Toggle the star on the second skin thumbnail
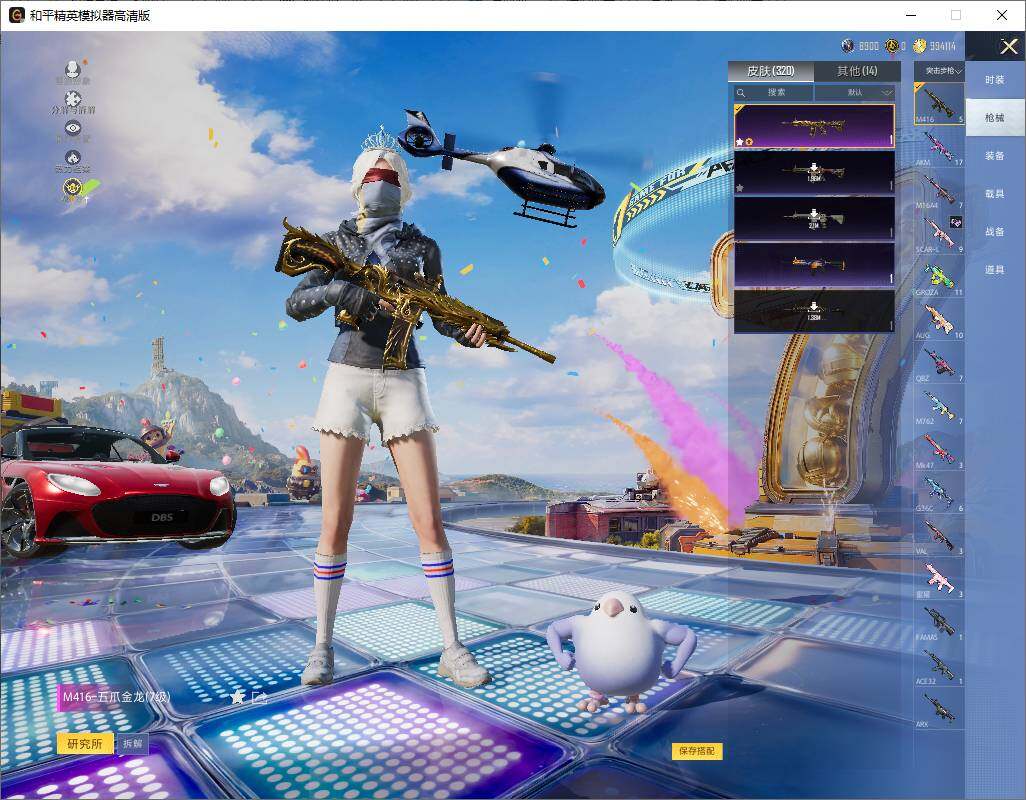This screenshot has height=800, width=1026. 739,188
